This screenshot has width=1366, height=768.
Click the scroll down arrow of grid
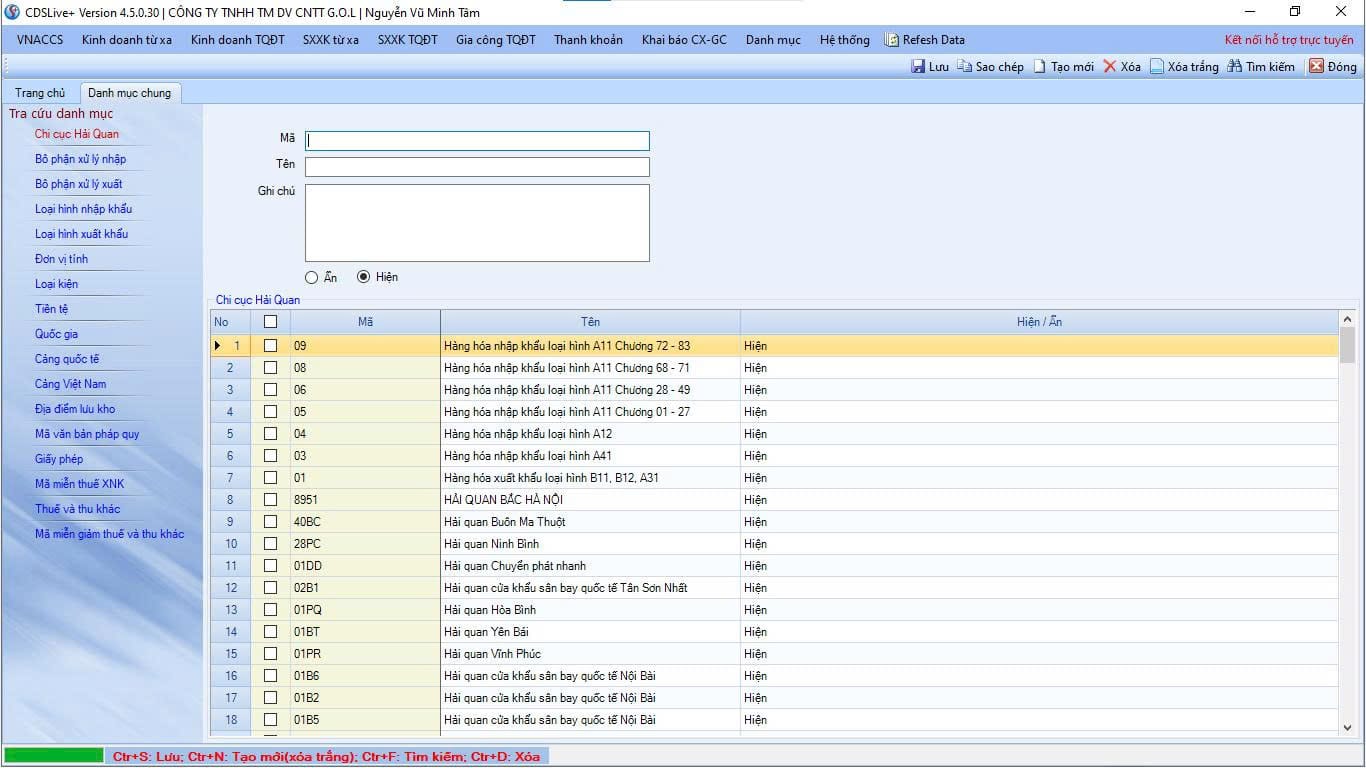pos(1347,728)
